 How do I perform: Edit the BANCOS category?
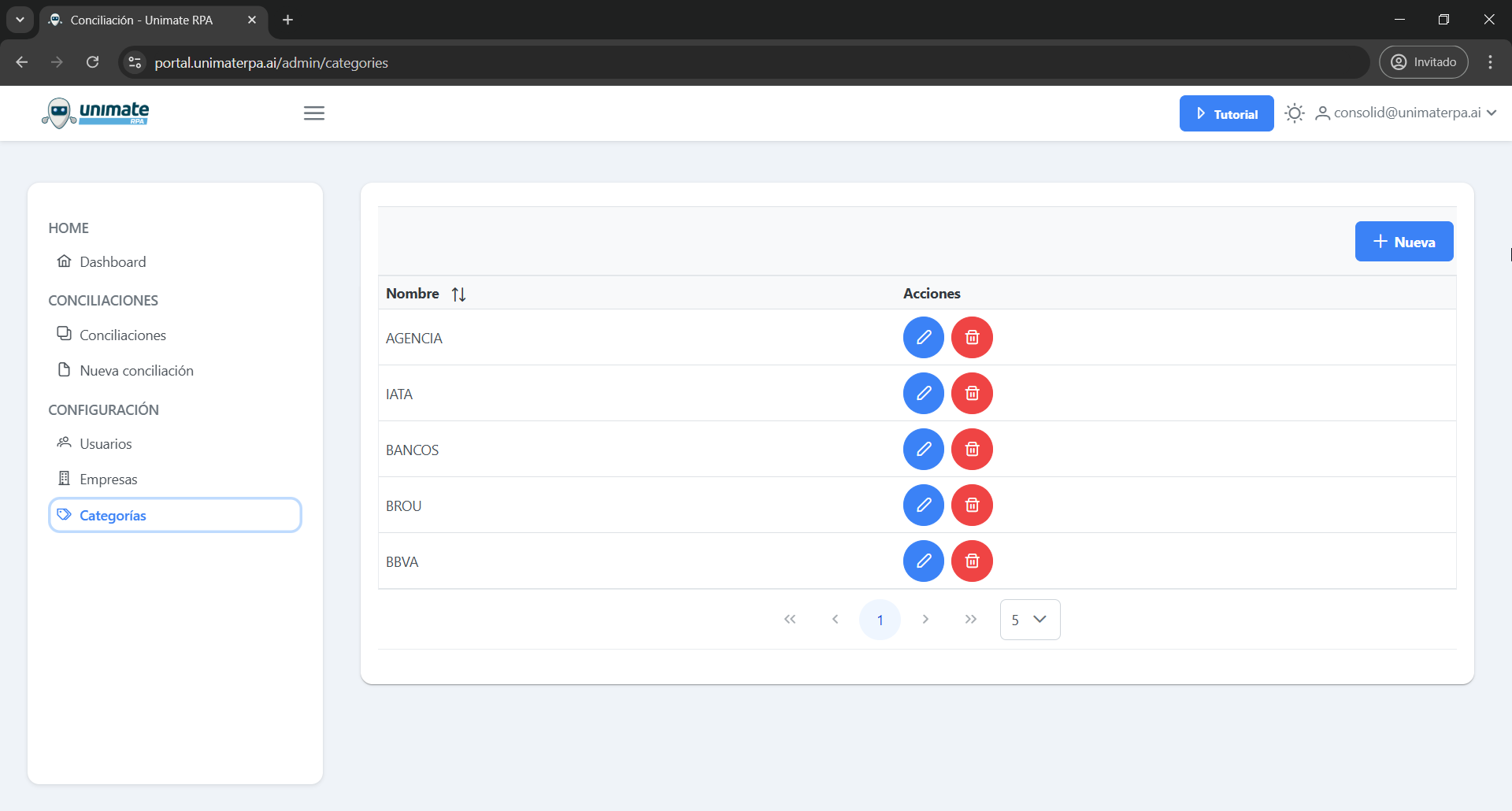[x=924, y=450]
